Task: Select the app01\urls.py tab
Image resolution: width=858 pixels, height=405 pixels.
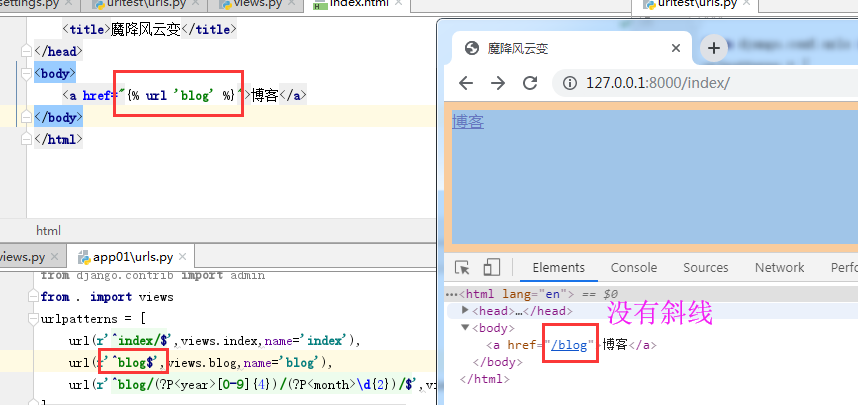Action: pyautogui.click(x=132, y=257)
